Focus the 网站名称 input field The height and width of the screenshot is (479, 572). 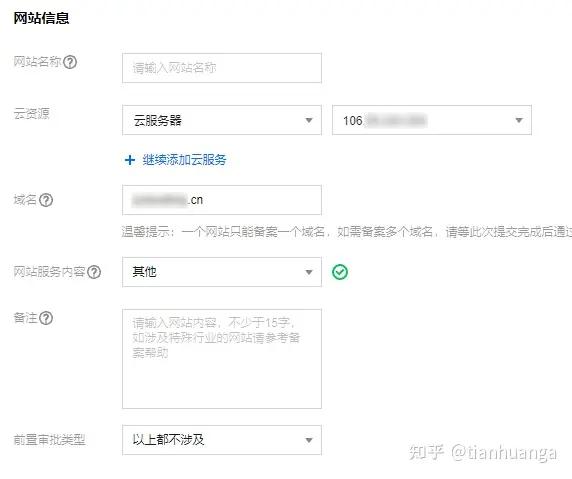tap(222, 68)
